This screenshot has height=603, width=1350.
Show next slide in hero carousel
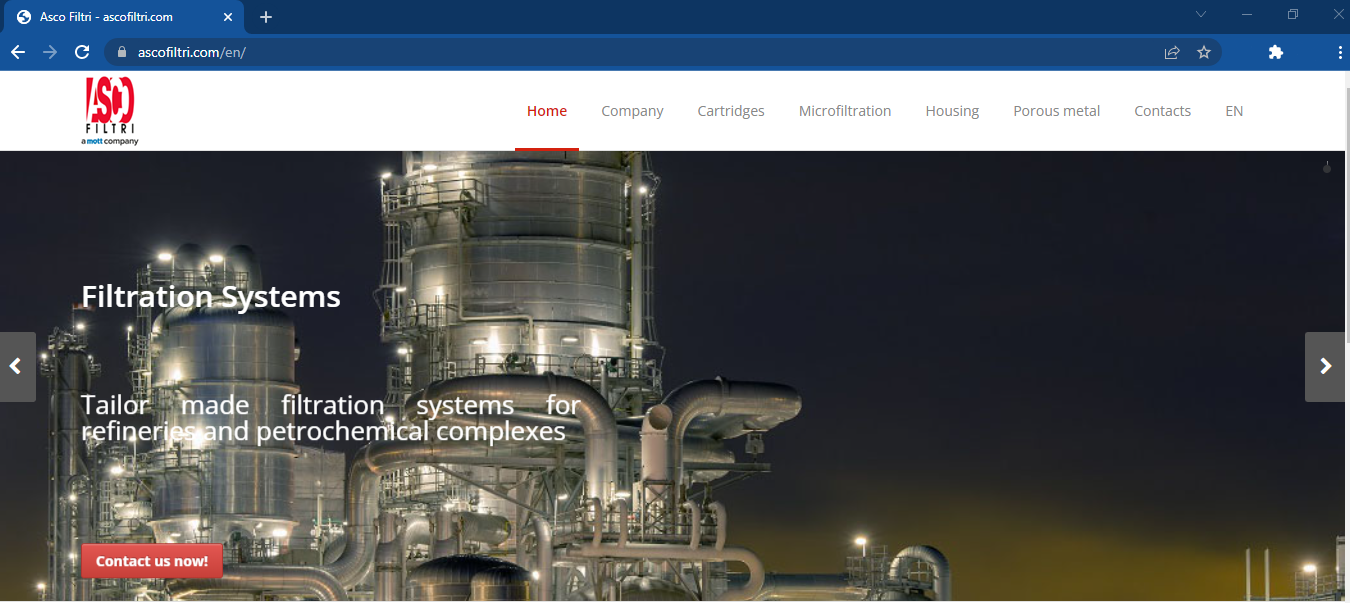(x=1325, y=367)
